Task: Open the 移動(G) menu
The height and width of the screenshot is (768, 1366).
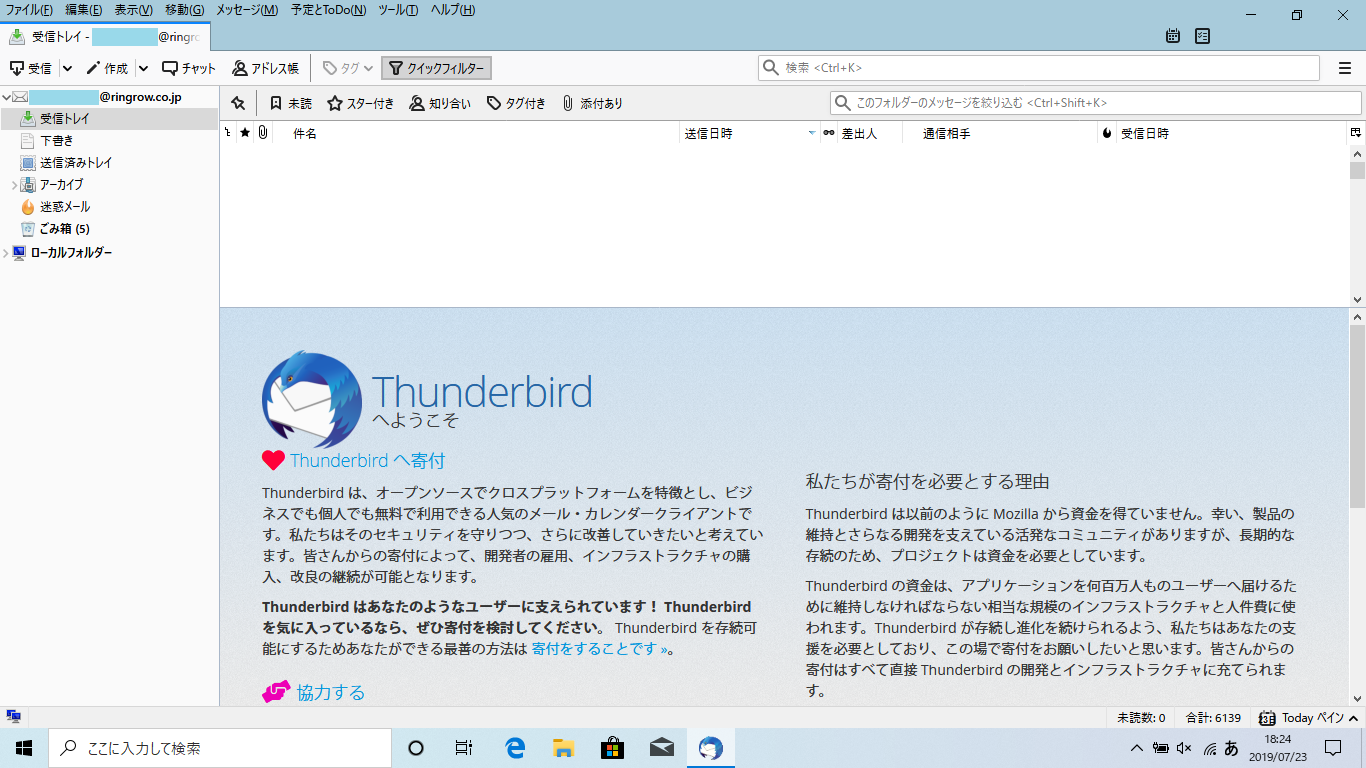Action: [x=184, y=10]
